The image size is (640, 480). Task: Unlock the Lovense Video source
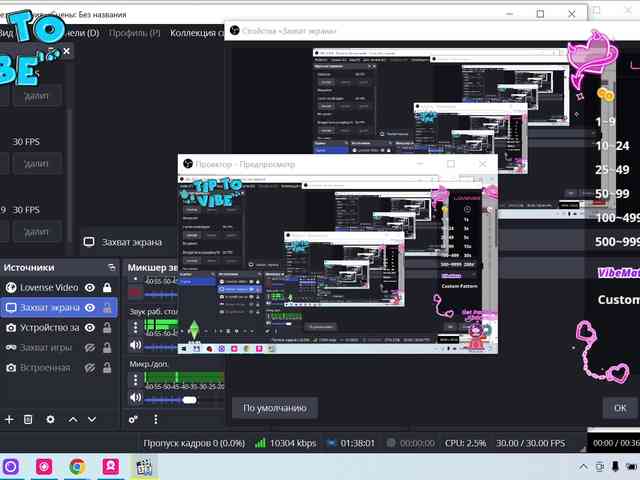107,288
